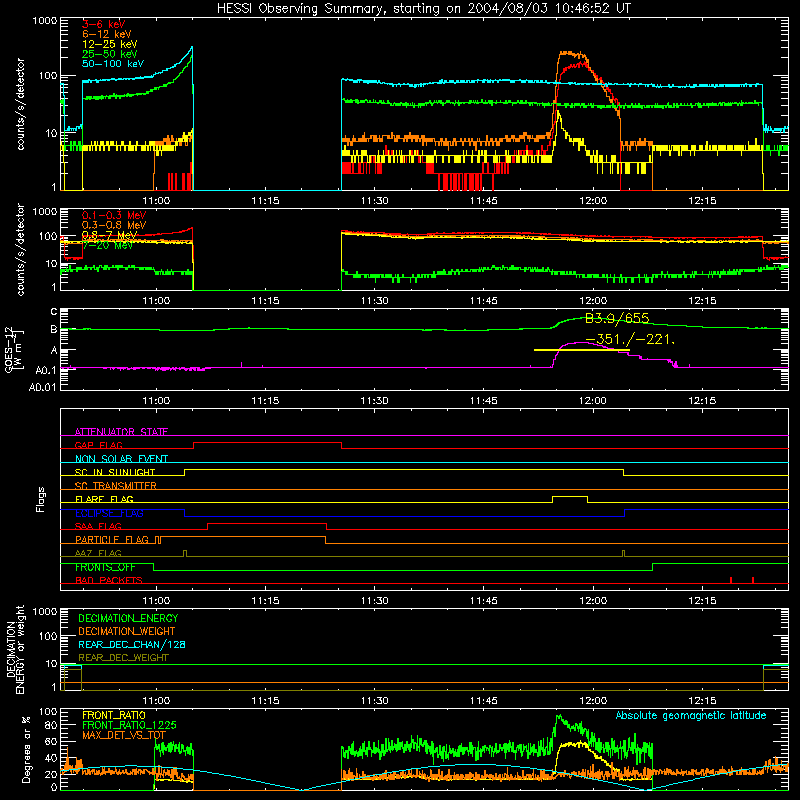Click the yellow flare duration bar in GOES panel
The width and height of the screenshot is (800, 800).
582,350
